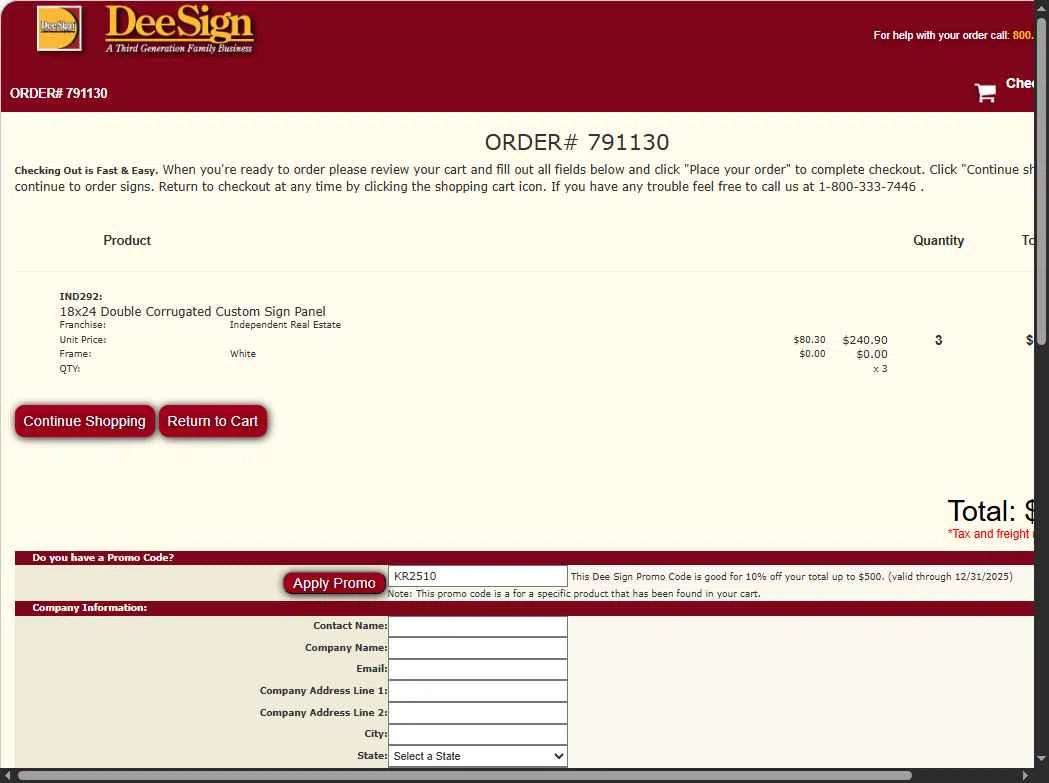
Task: Open the shopping cart icon
Action: [985, 92]
